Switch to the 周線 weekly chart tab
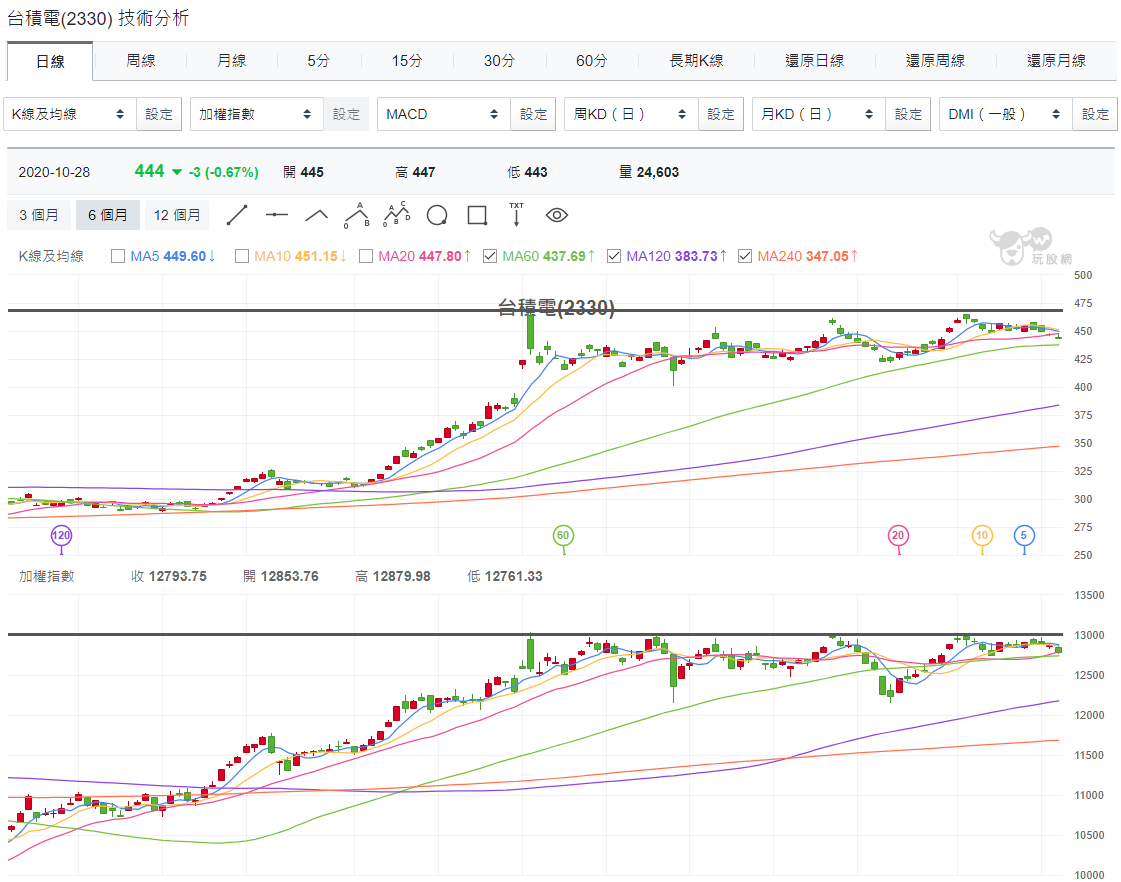 [x=140, y=61]
